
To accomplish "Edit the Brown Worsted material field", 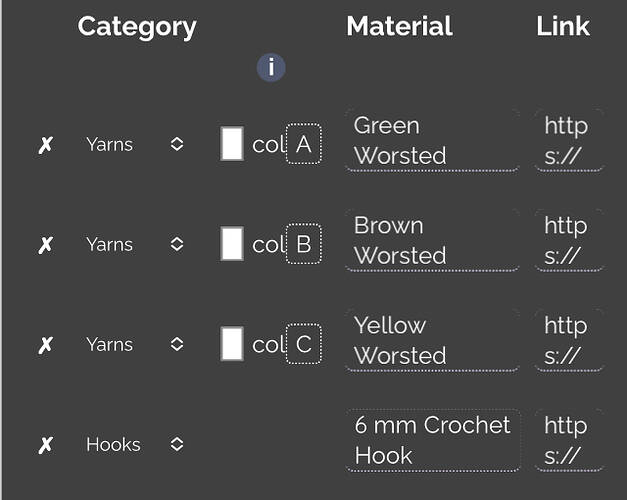I will [433, 240].
